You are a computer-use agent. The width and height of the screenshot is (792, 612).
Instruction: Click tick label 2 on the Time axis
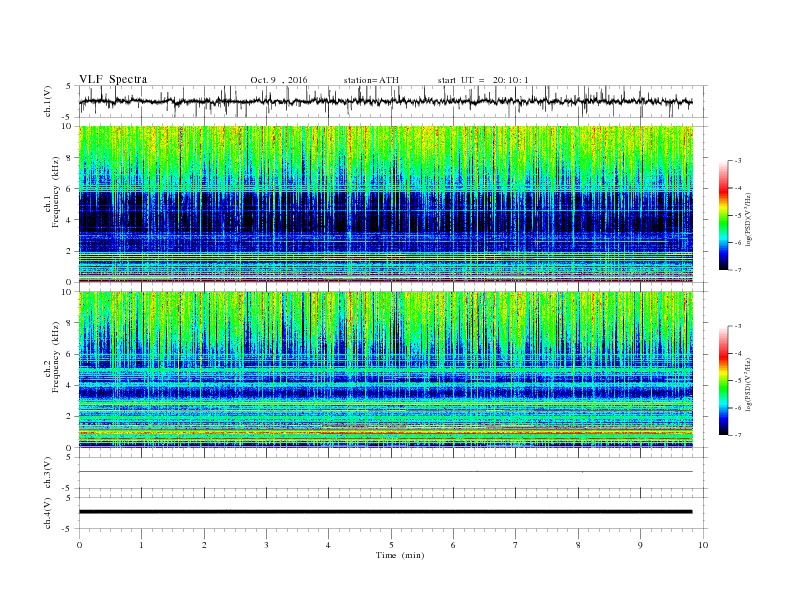(x=204, y=545)
